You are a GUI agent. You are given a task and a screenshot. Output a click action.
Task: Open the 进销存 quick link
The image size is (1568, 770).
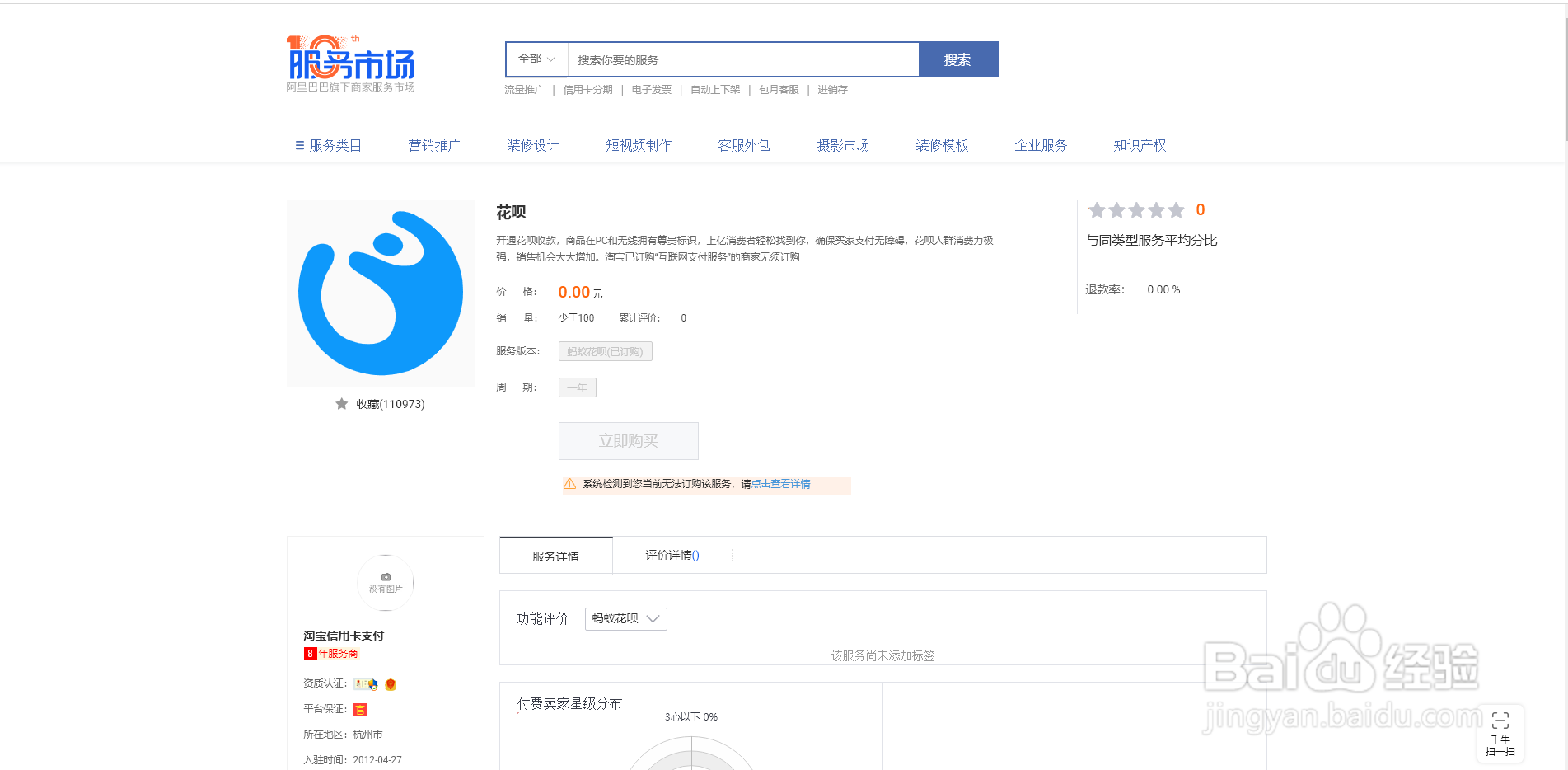point(832,90)
